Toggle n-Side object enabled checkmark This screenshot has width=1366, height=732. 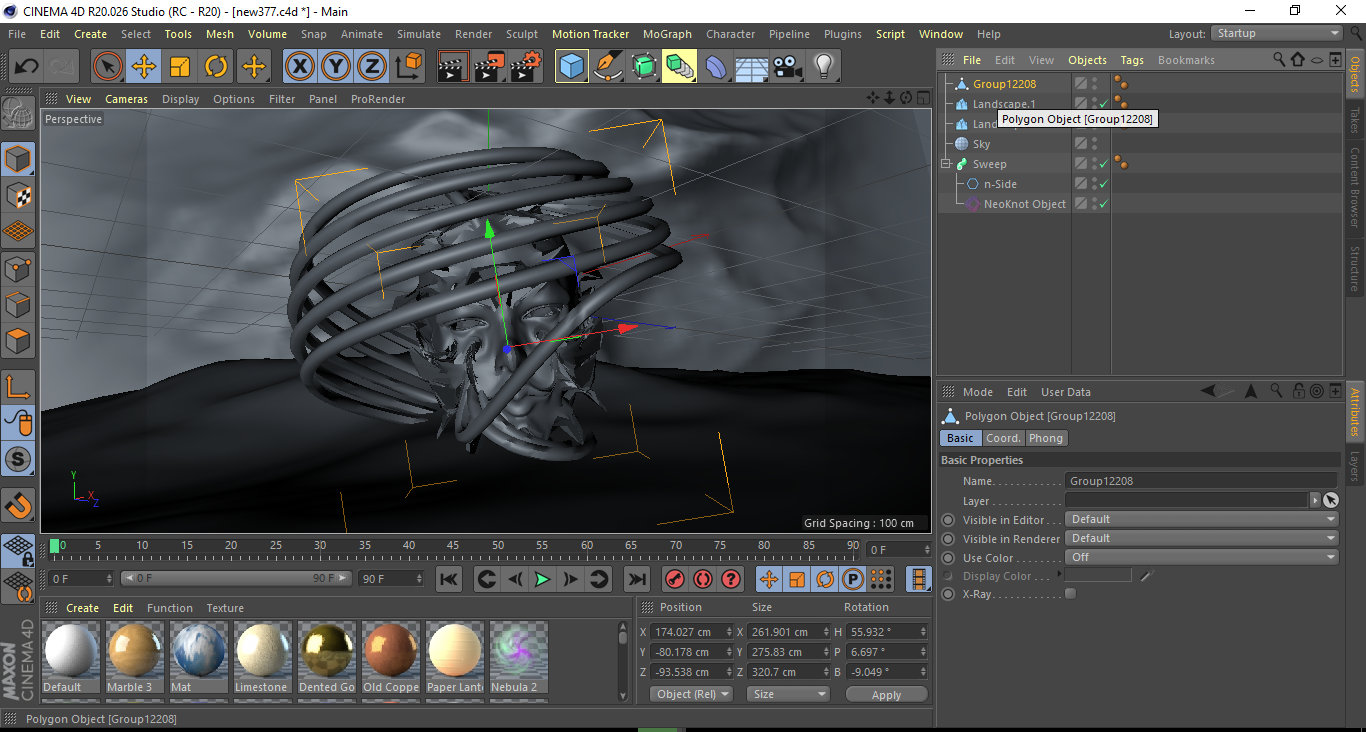(1103, 184)
